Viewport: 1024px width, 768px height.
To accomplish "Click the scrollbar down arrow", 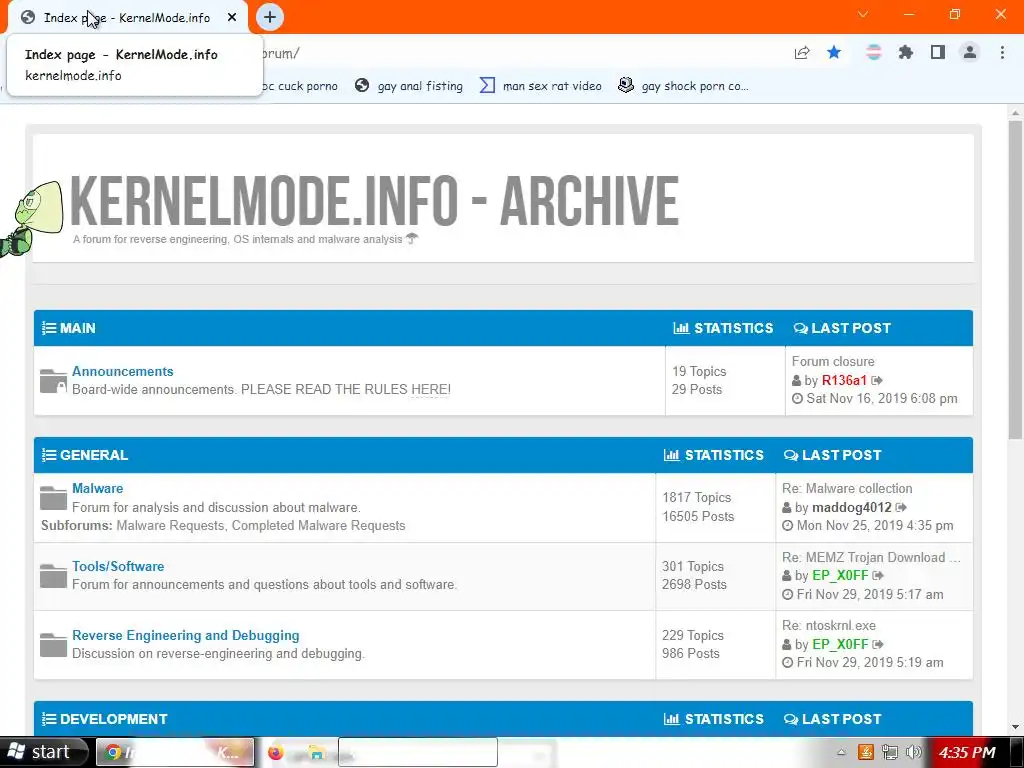I will [1016, 726].
